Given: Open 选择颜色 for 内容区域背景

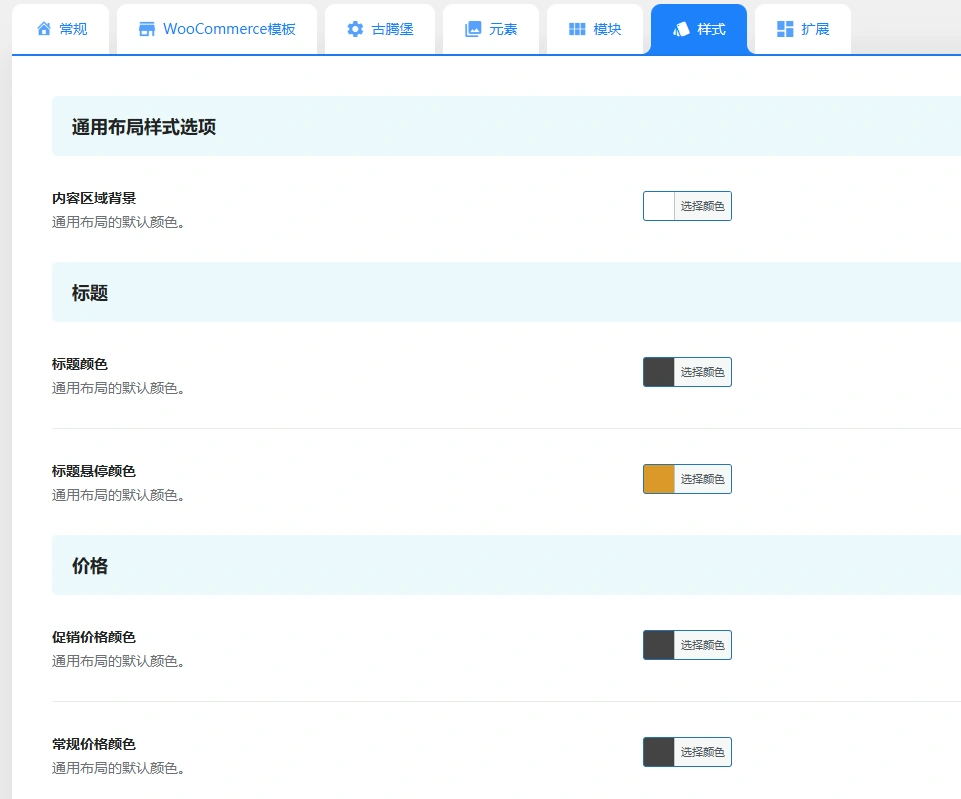Looking at the screenshot, I should [702, 205].
